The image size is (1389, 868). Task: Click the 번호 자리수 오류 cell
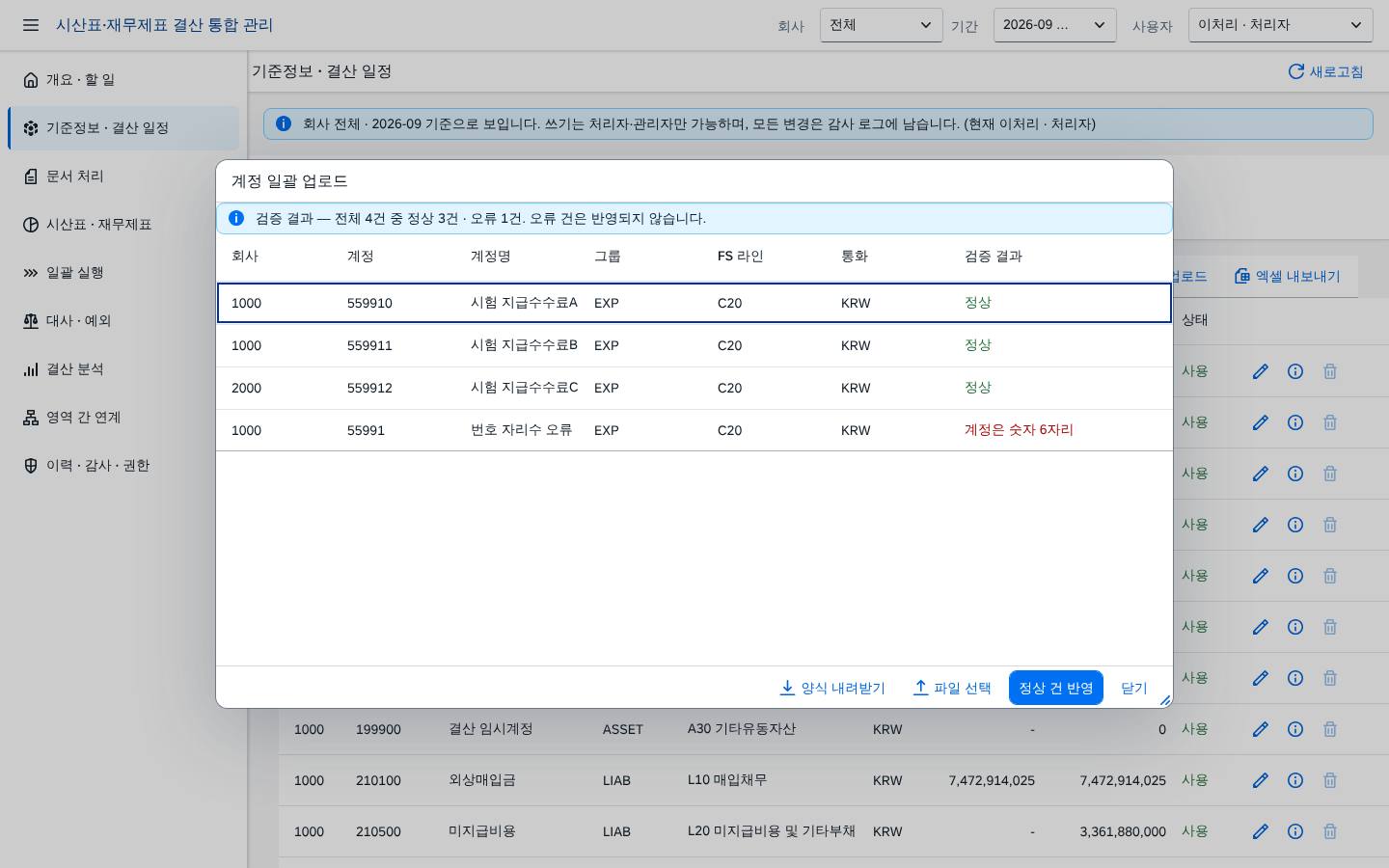(521, 430)
